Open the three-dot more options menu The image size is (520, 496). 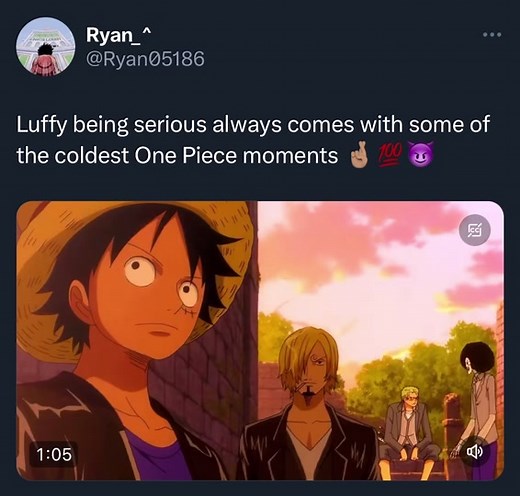click(x=492, y=34)
